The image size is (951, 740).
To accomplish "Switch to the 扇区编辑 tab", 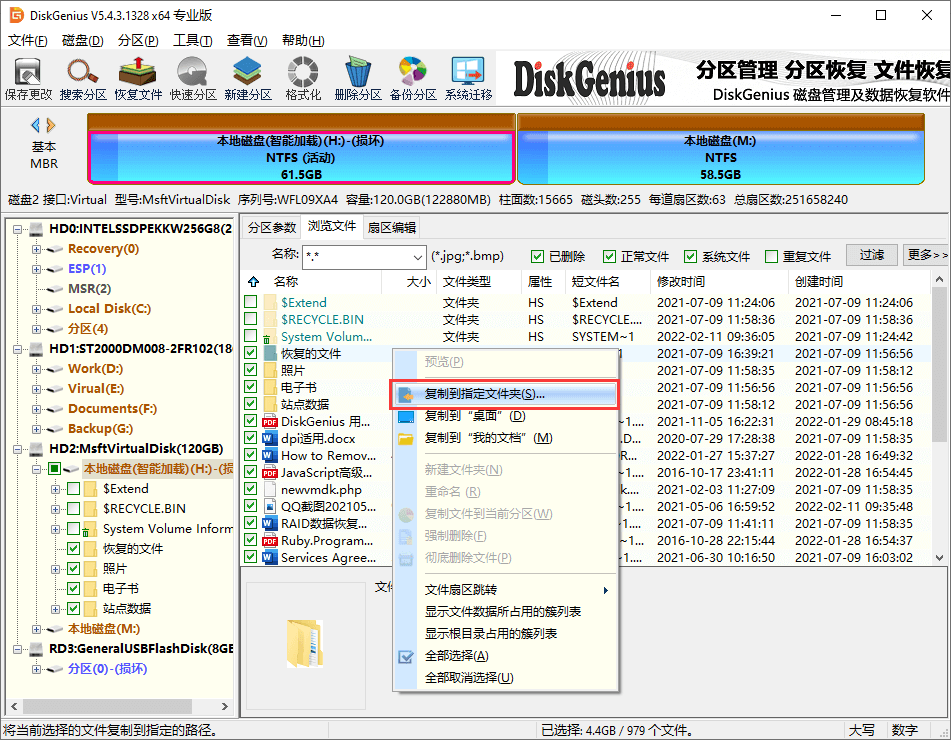I will (x=392, y=227).
